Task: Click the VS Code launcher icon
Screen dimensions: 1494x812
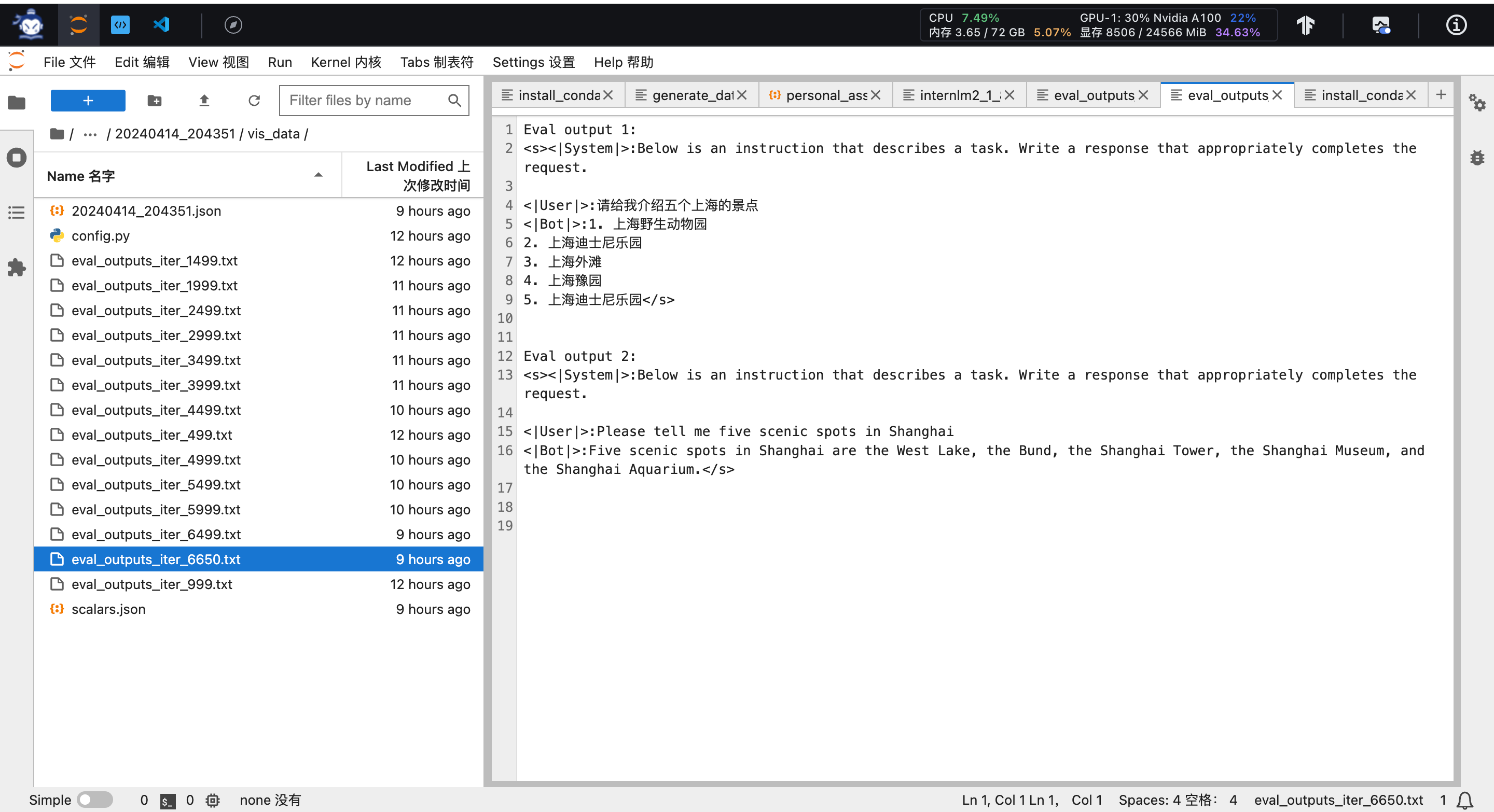Action: tap(161, 25)
